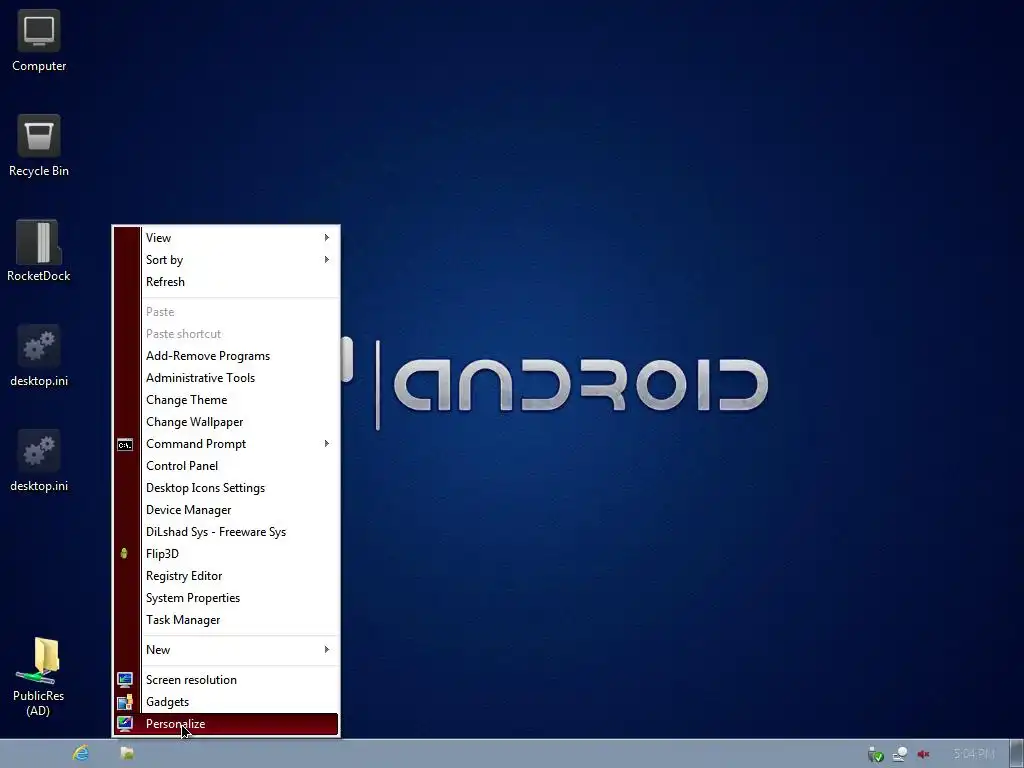
Task: Click the Flip3D menu icon
Action: pos(124,554)
